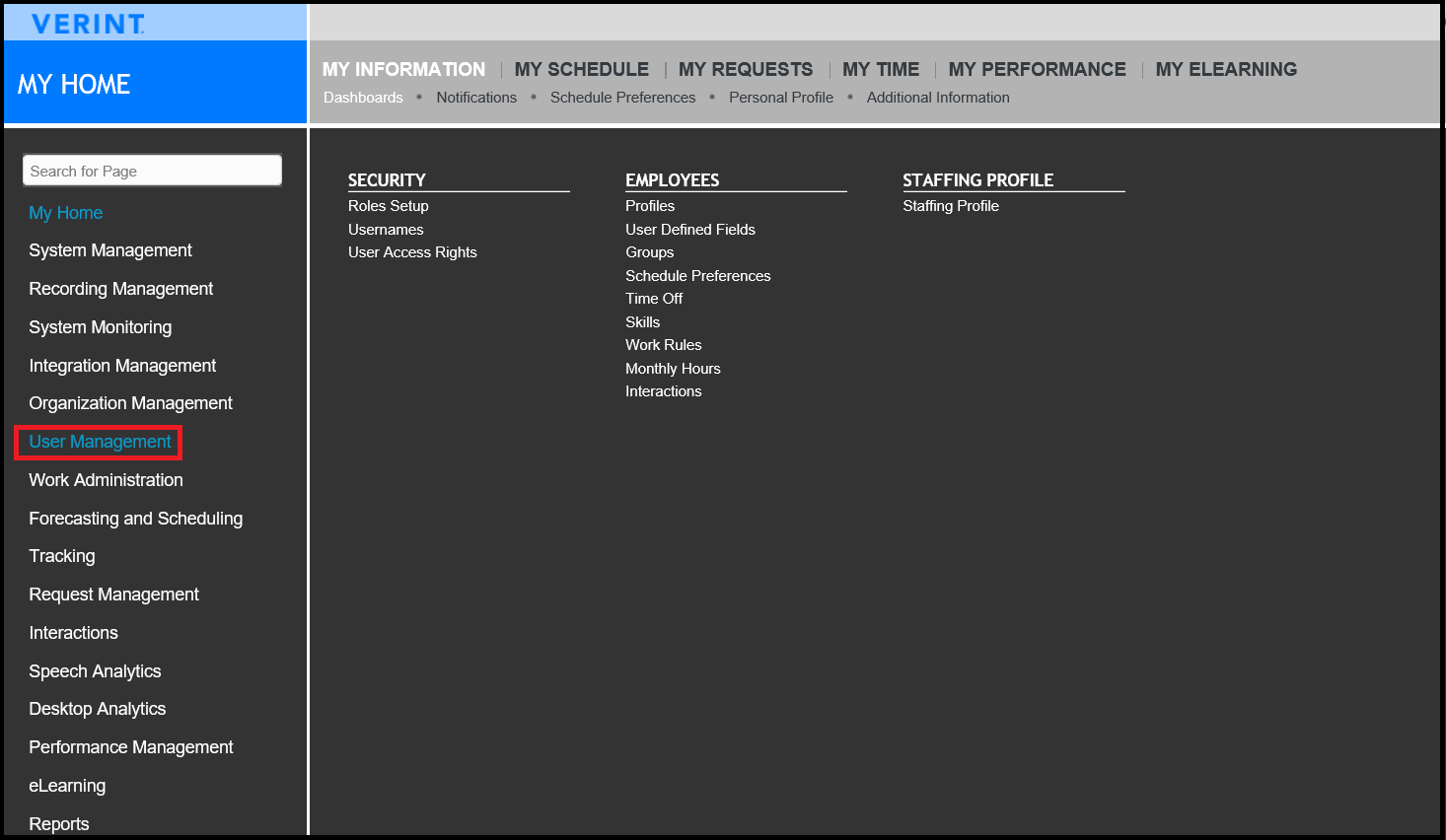The width and height of the screenshot is (1446, 840).
Task: Go to Time Off
Action: [x=654, y=299]
